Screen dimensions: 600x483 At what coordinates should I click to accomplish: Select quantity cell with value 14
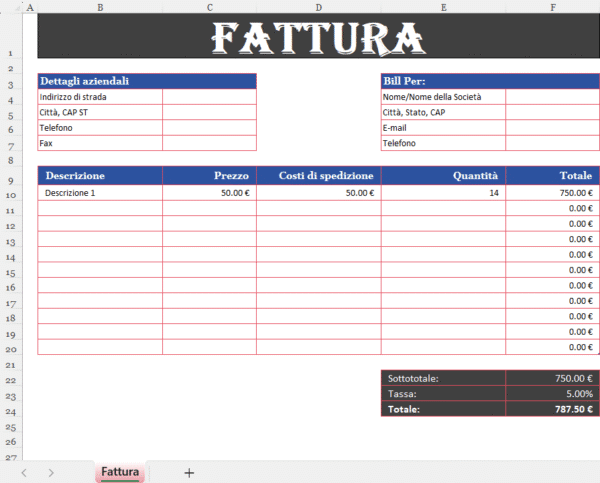point(443,193)
